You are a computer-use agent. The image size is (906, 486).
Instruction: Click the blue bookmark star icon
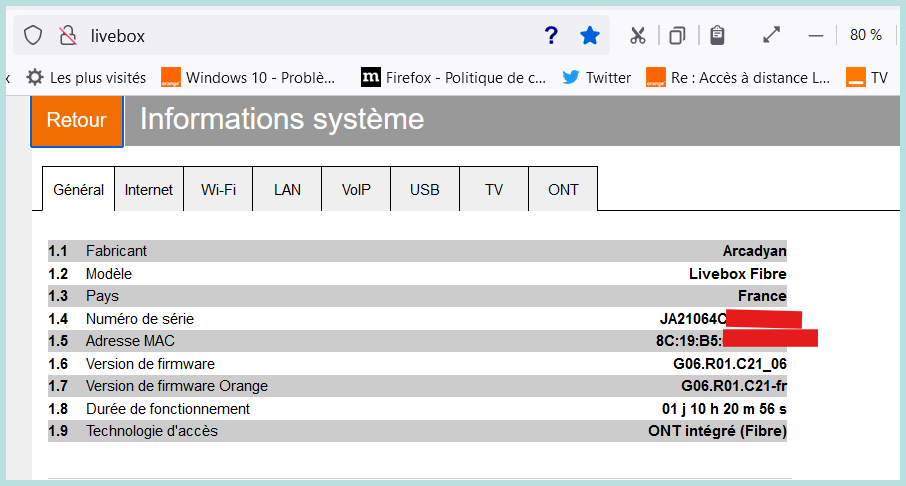(x=590, y=35)
